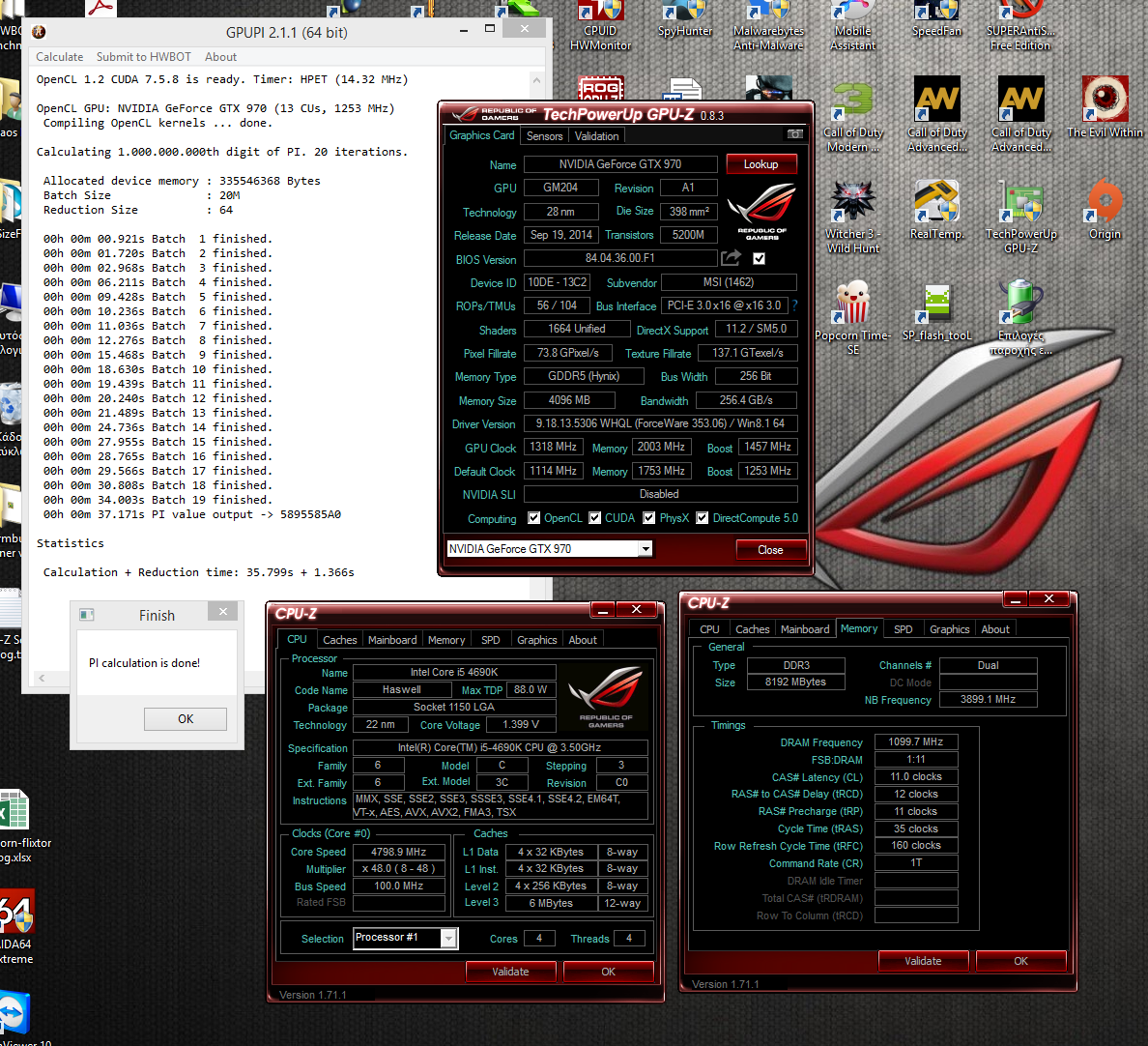Open SP_flash_tool desktop icon
1148x1046 pixels.
coord(936,313)
